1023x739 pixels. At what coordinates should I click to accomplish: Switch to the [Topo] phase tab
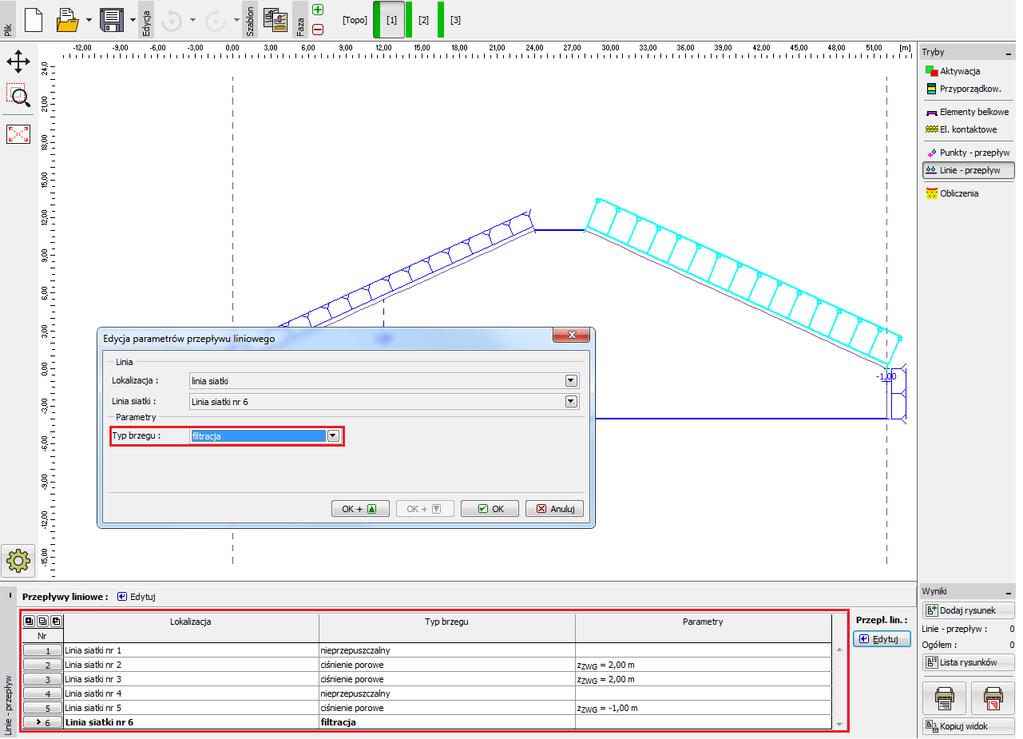pyautogui.click(x=355, y=20)
